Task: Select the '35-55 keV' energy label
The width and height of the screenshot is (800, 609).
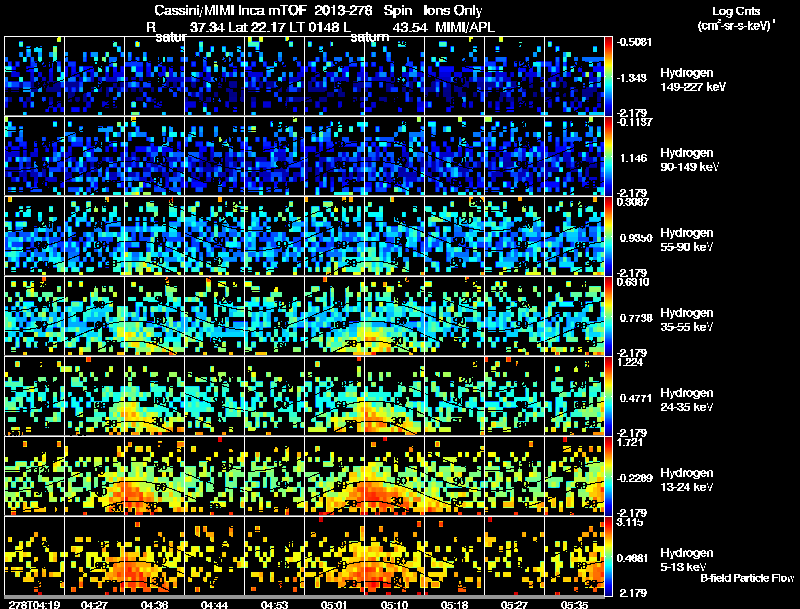Action: 686,327
